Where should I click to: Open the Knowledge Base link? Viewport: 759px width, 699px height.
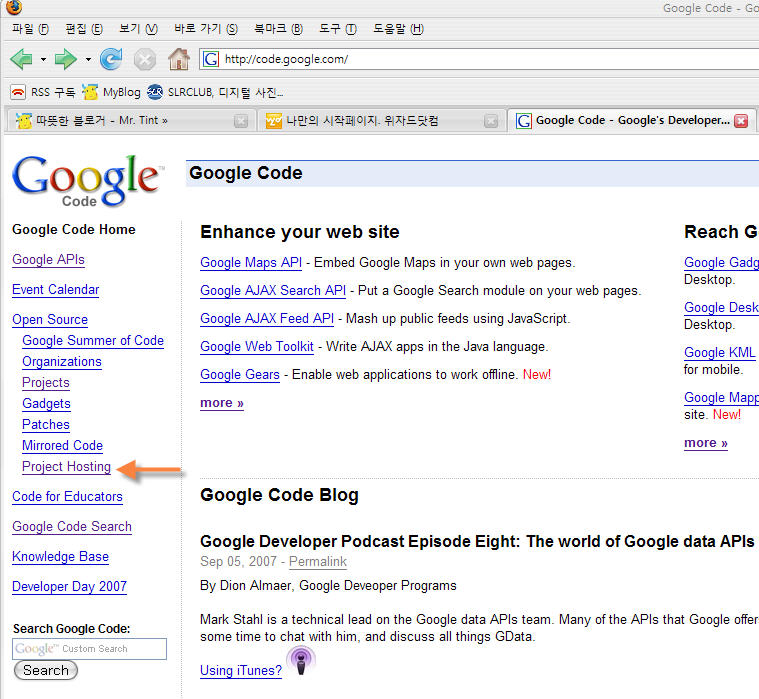click(x=61, y=557)
